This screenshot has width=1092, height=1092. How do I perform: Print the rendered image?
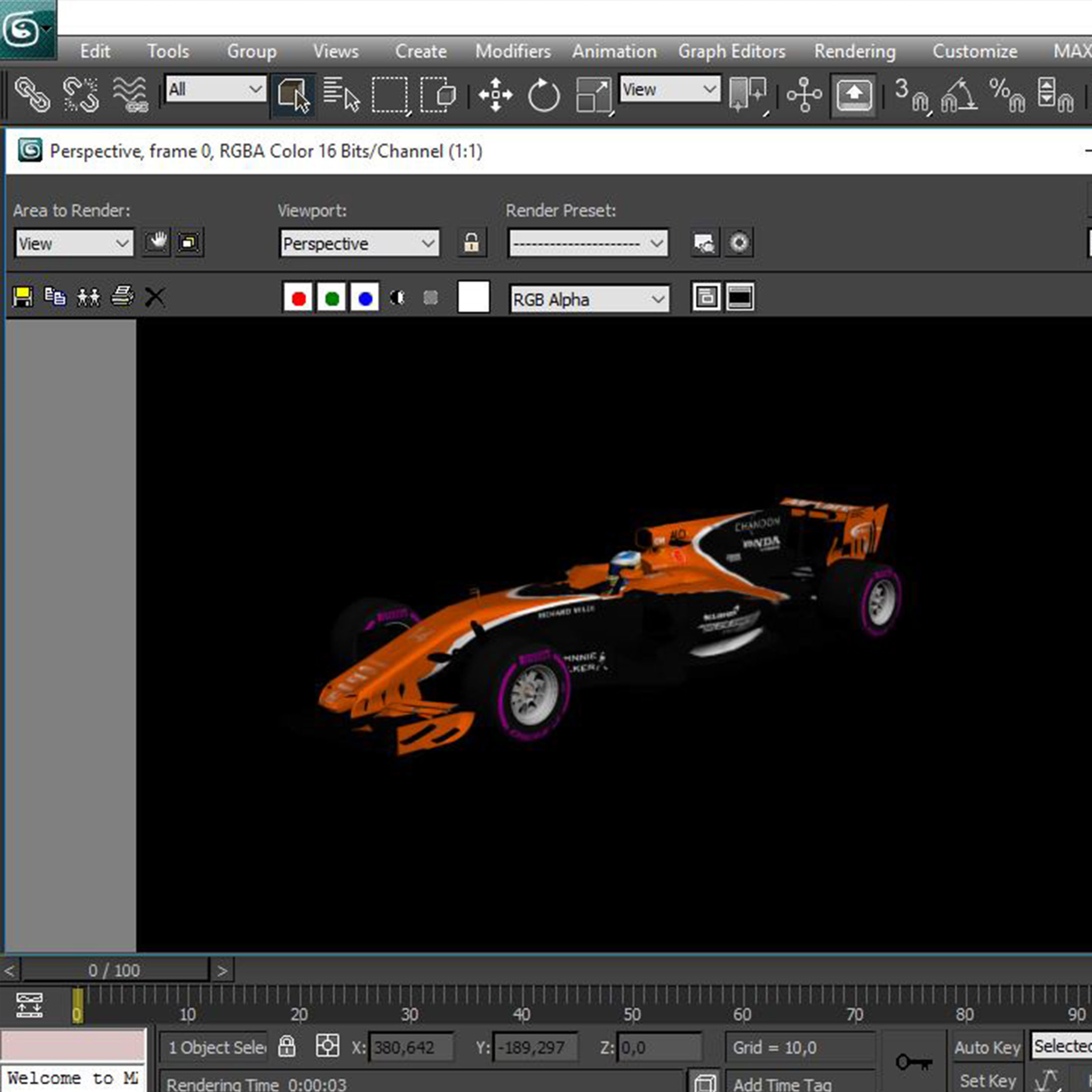[123, 296]
